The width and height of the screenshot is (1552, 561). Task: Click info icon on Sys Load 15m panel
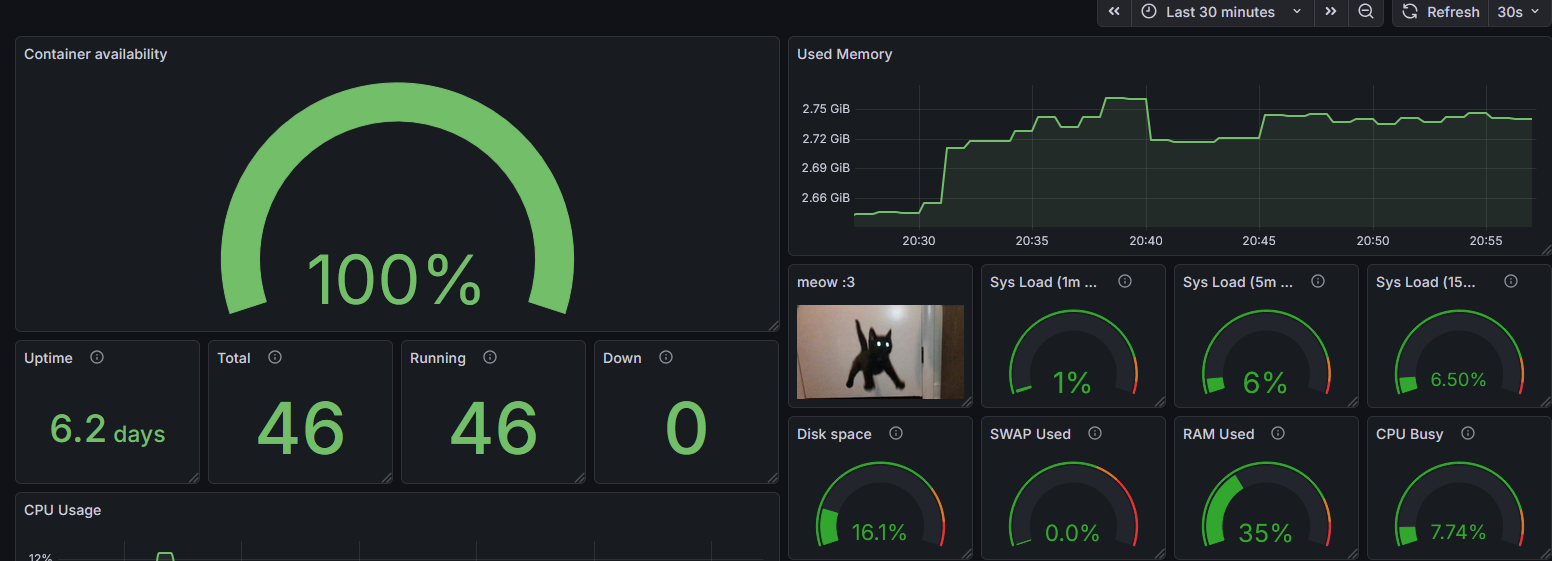tap(1511, 281)
